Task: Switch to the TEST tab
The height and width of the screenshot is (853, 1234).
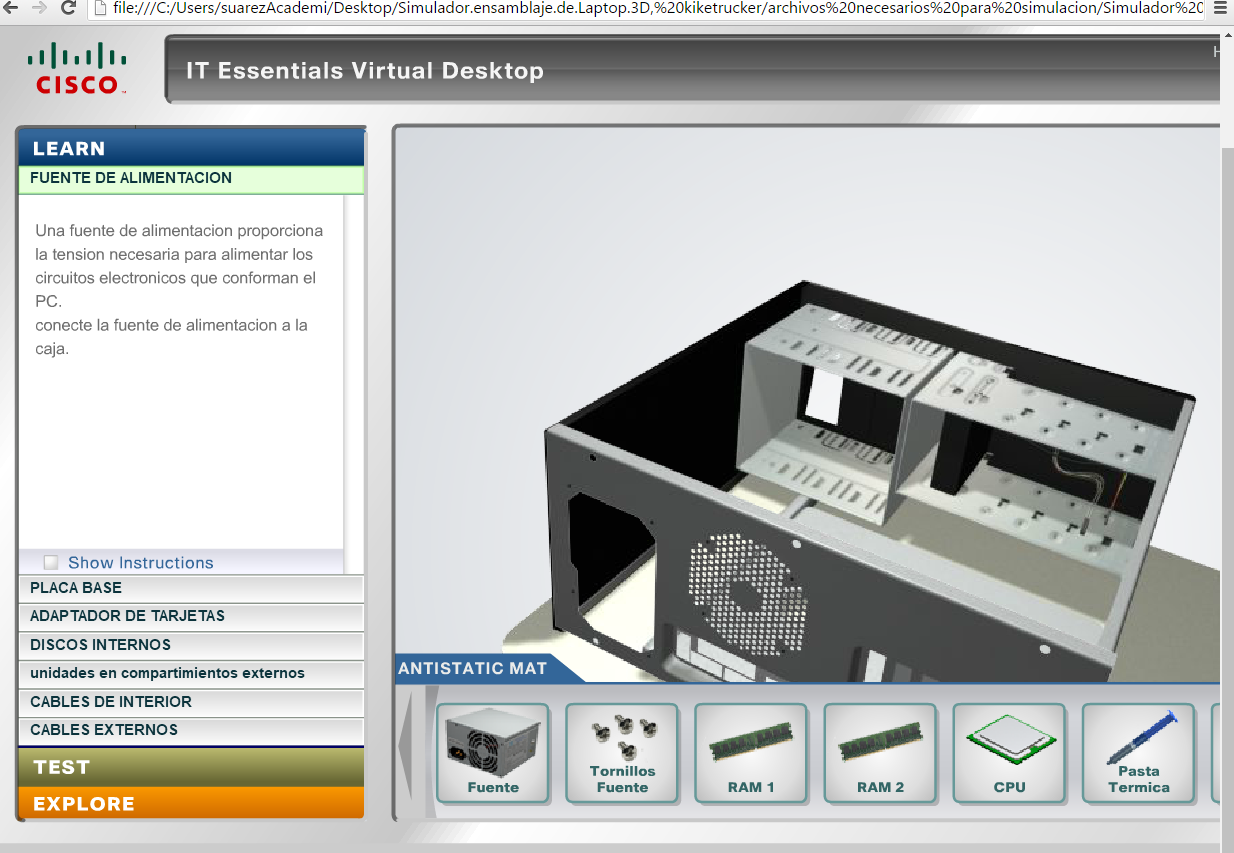Action: click(190, 767)
